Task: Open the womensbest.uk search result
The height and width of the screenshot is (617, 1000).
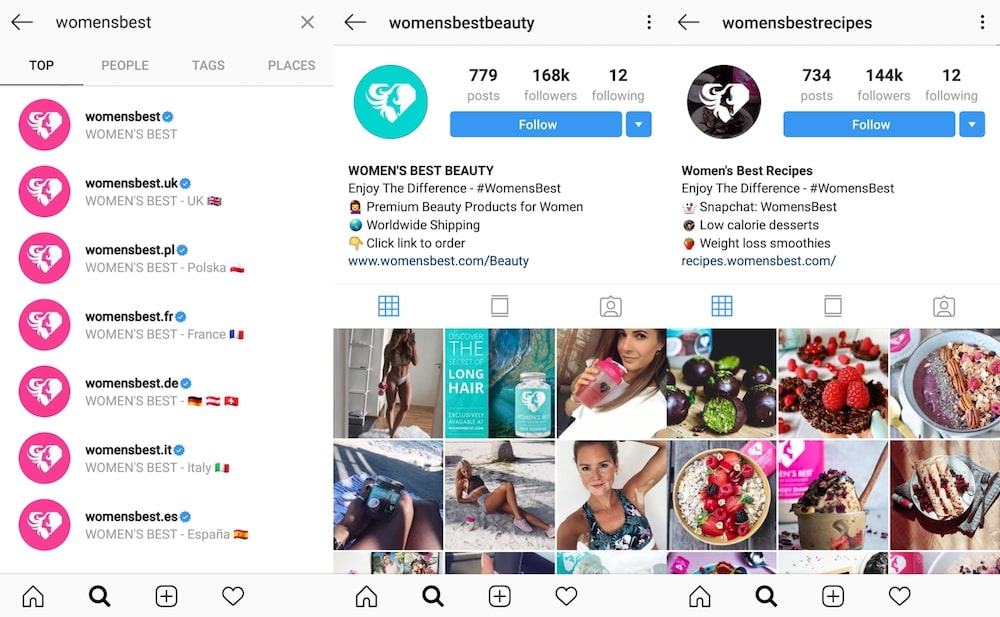Action: tap(166, 191)
